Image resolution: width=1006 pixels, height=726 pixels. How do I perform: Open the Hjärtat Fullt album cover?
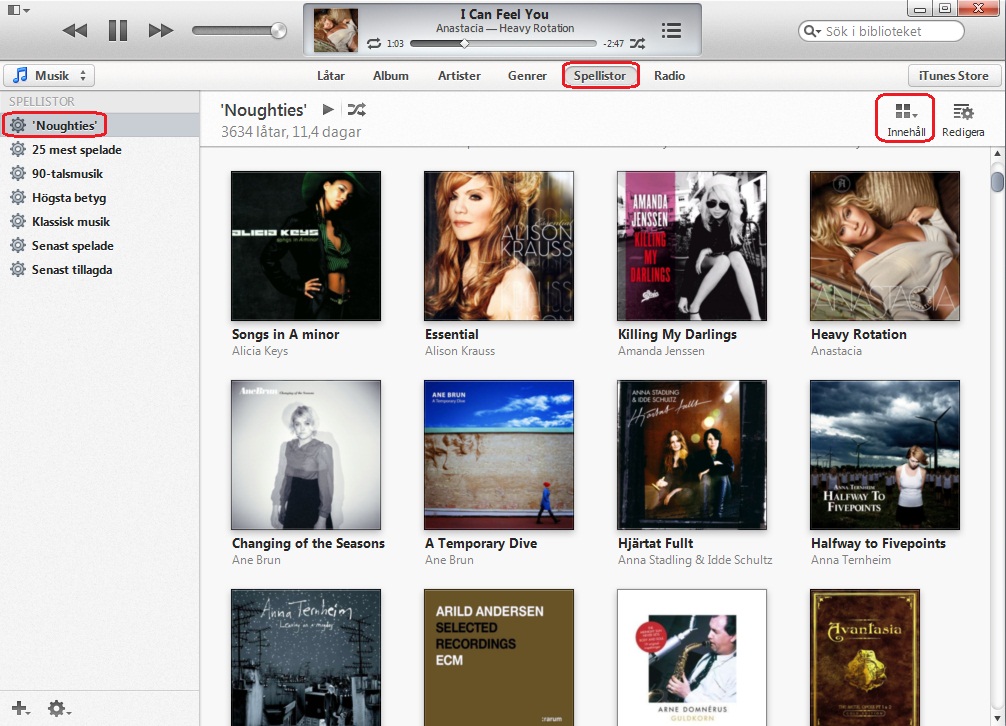tap(692, 455)
